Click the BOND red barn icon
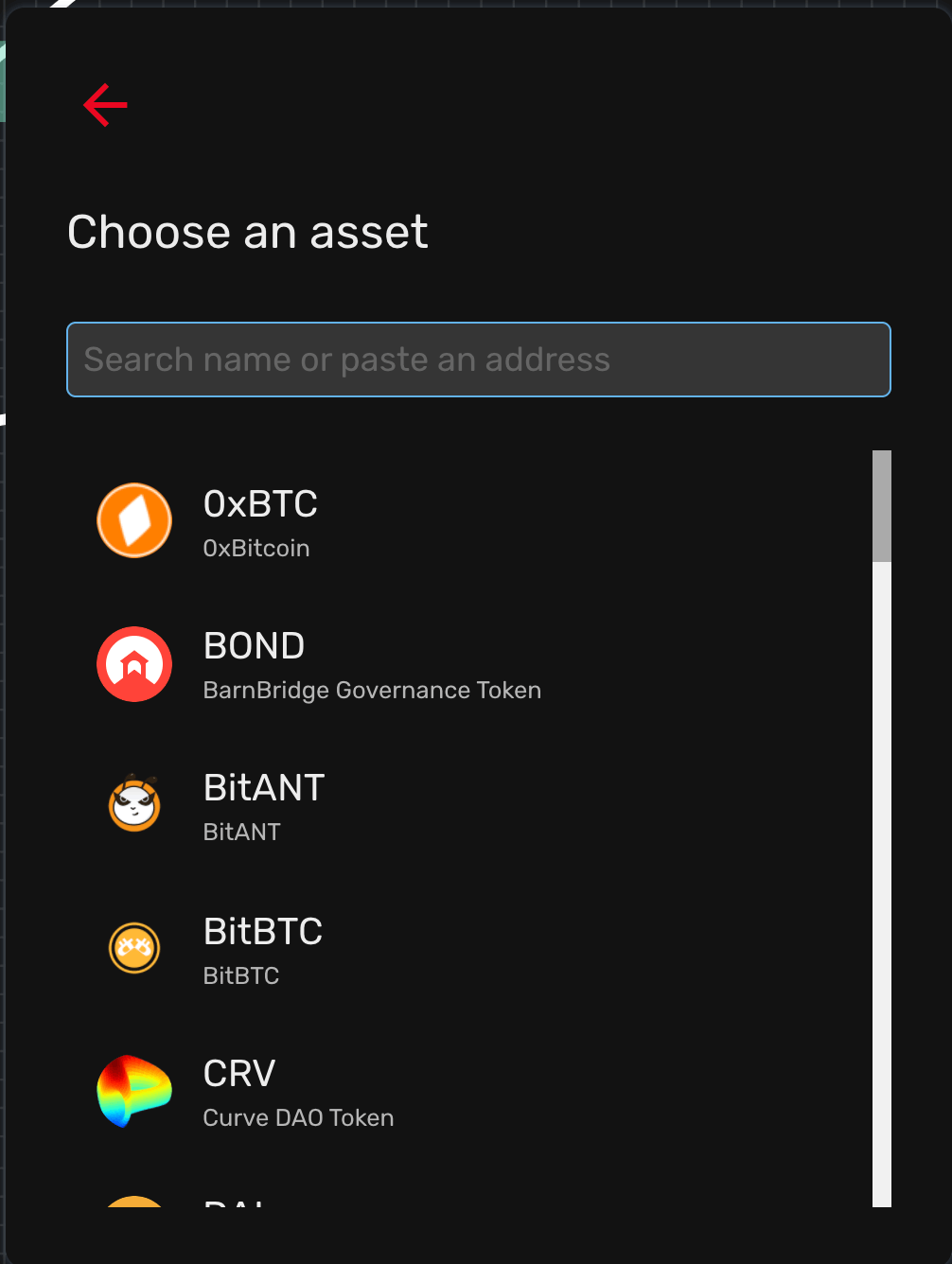The height and width of the screenshot is (1264, 952). 134,664
